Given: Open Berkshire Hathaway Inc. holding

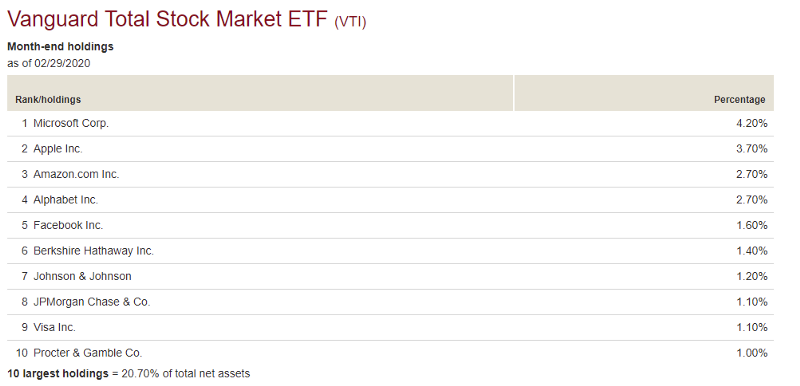Looking at the screenshot, I should [93, 251].
